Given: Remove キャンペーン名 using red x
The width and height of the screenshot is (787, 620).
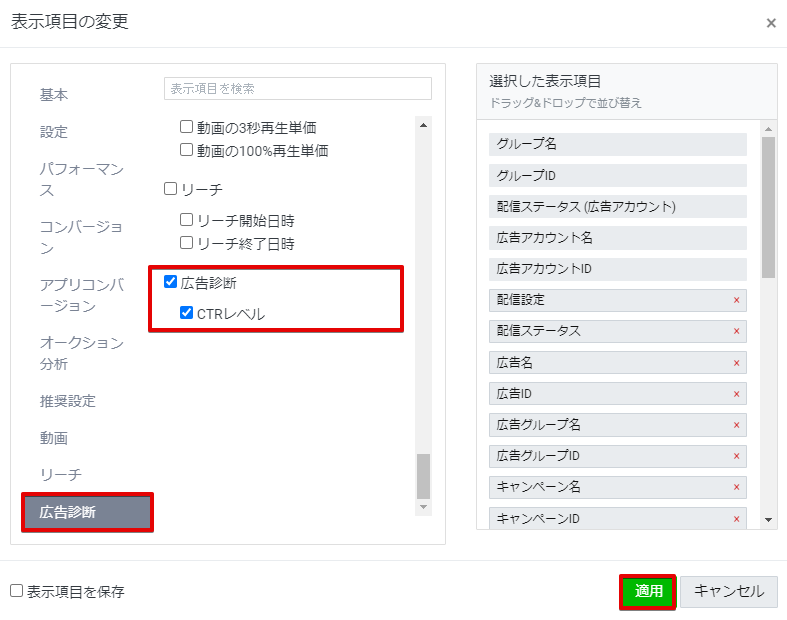Looking at the screenshot, I should coord(736,487).
